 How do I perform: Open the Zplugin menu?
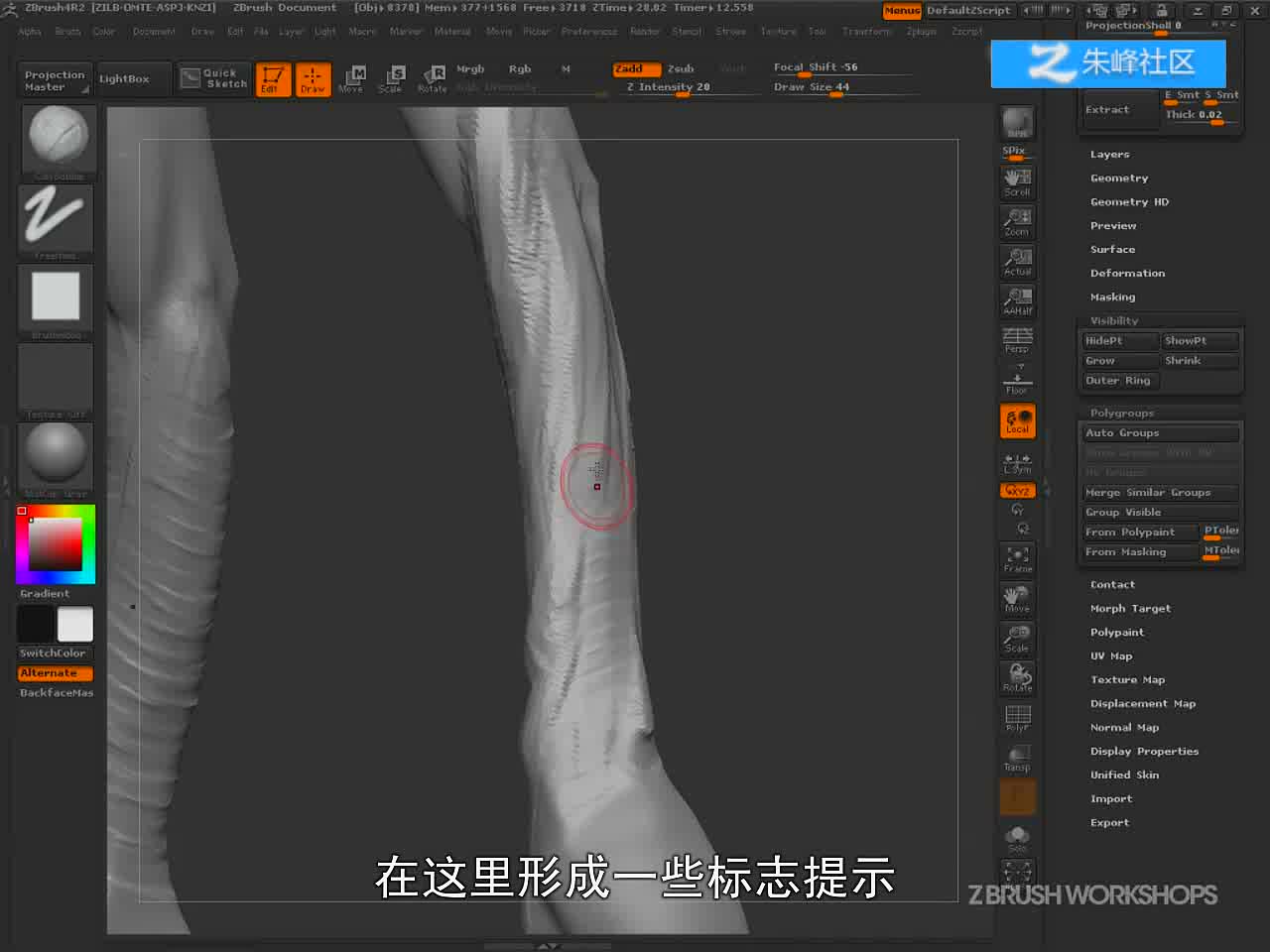click(x=921, y=32)
